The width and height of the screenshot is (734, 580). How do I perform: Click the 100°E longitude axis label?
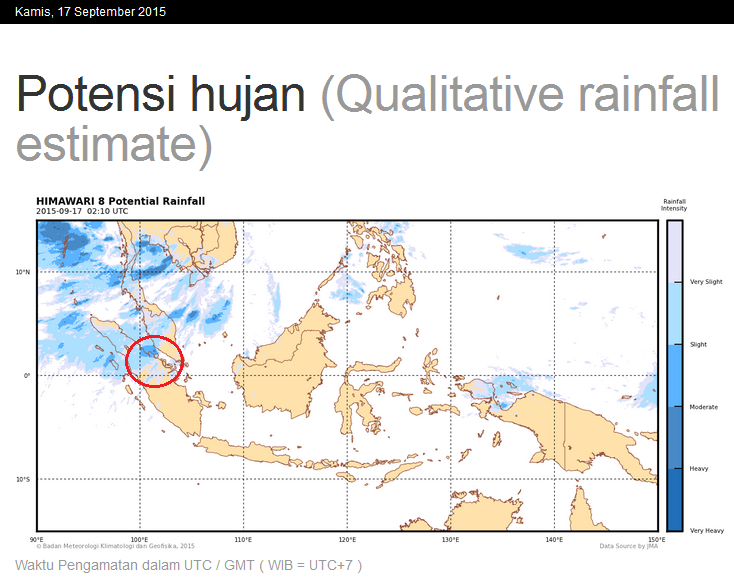click(x=139, y=540)
